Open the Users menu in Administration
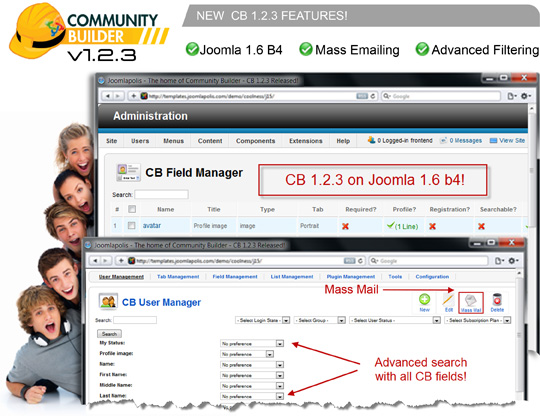This screenshot has height=416, width=540. [140, 141]
